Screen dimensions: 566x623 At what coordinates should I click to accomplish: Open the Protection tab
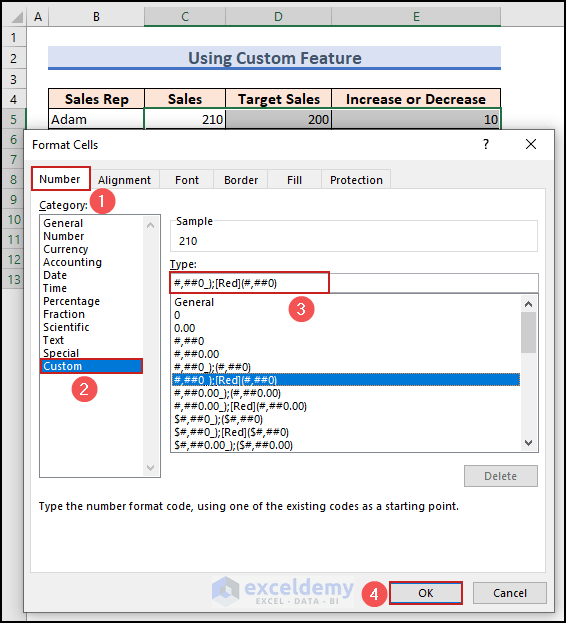click(356, 180)
